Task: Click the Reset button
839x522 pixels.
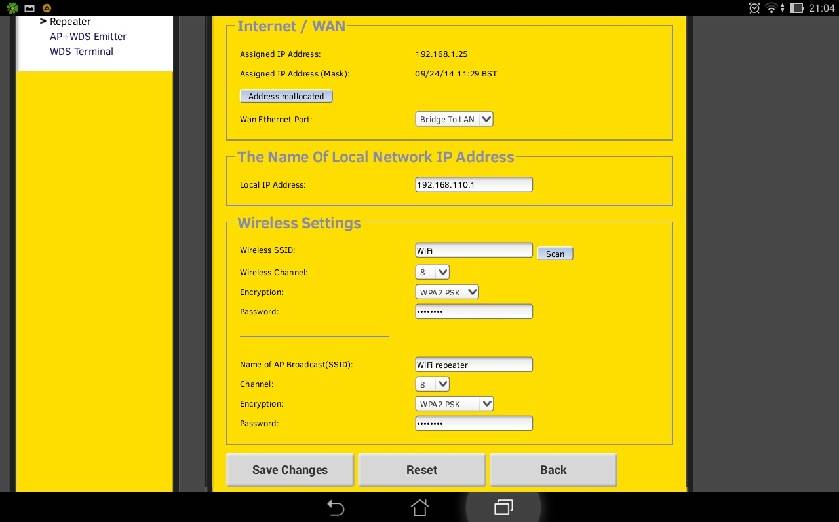Action: coord(422,470)
